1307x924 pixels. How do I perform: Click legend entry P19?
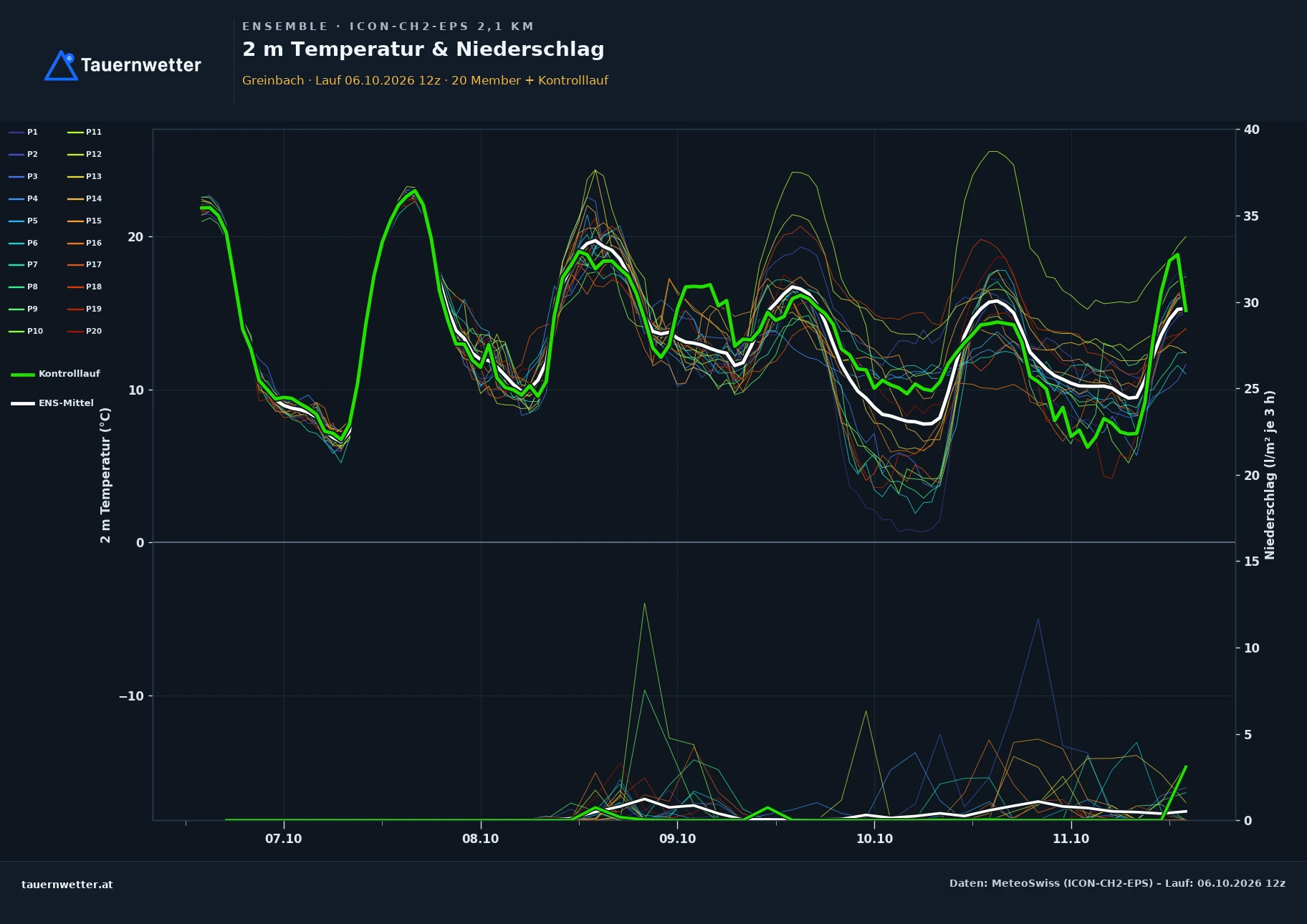(x=85, y=309)
